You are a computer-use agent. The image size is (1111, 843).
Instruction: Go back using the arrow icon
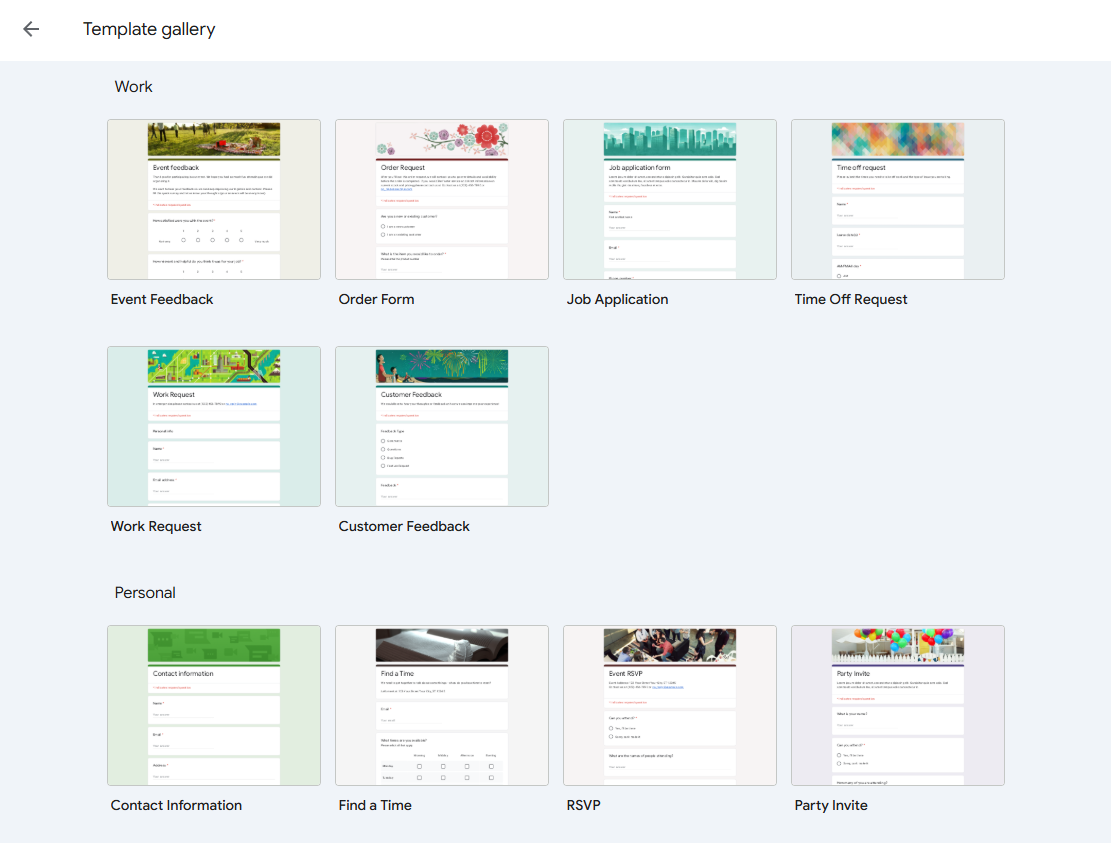(31, 29)
